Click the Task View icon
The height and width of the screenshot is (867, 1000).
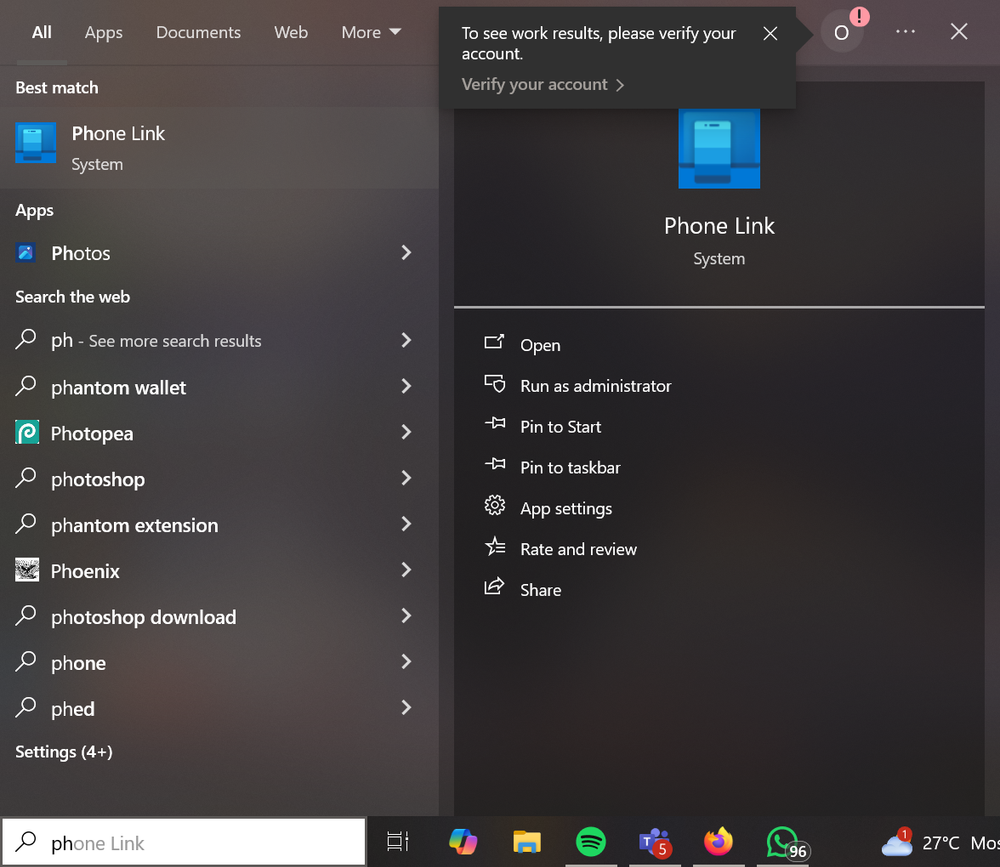(398, 842)
